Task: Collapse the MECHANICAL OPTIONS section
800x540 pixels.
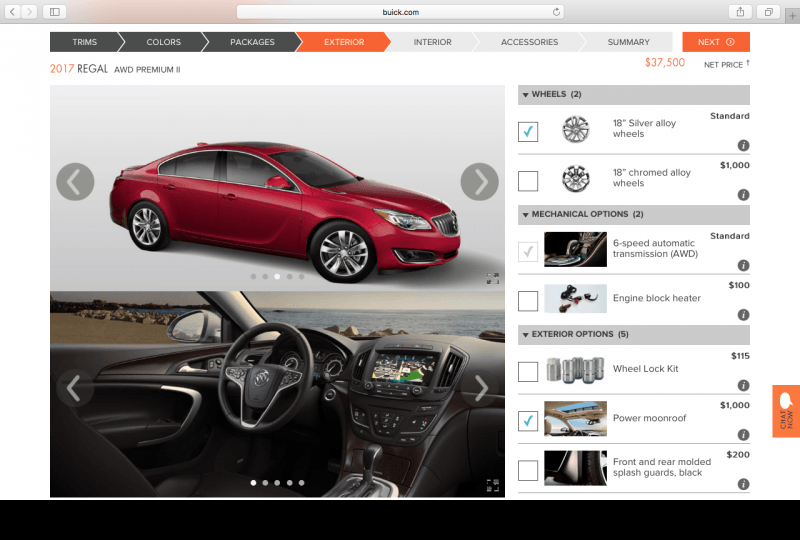Action: (x=634, y=214)
